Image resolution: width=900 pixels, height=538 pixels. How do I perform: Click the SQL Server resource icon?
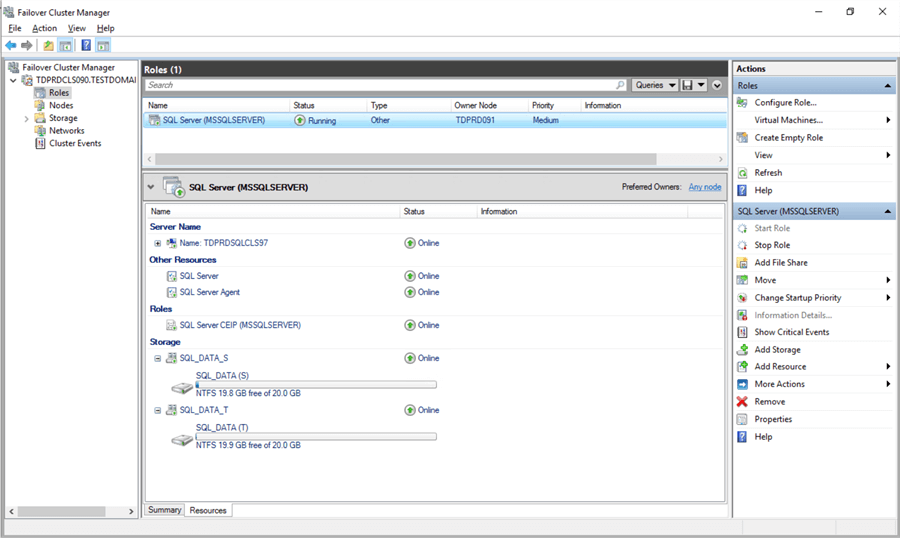172,276
